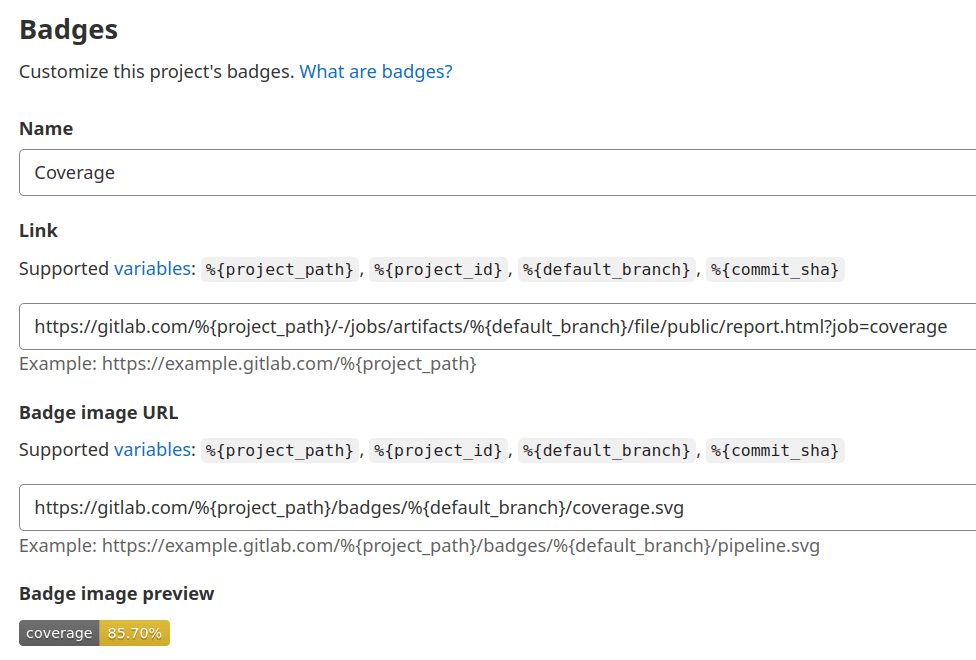Click %{project_id} variable under Badge image URL
The height and width of the screenshot is (660, 976).
[x=438, y=451]
